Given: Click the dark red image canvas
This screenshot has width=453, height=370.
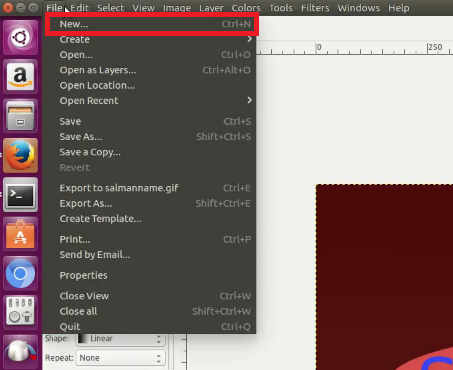Looking at the screenshot, I should click(384, 277).
